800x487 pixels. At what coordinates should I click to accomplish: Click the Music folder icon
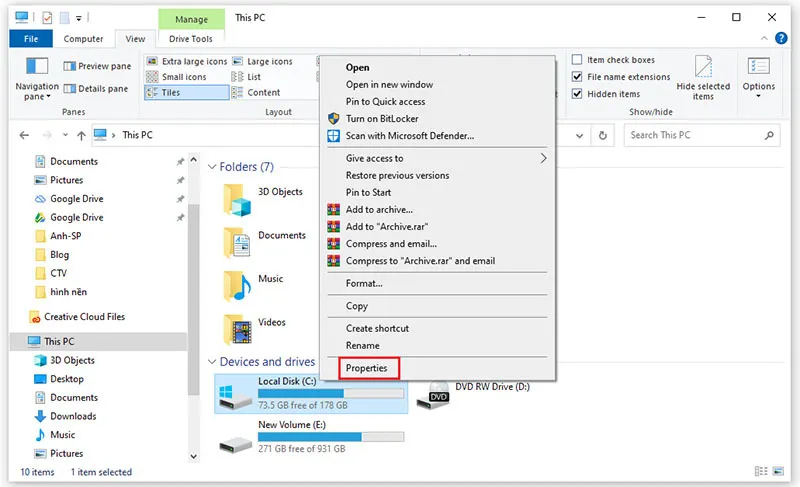pyautogui.click(x=237, y=285)
